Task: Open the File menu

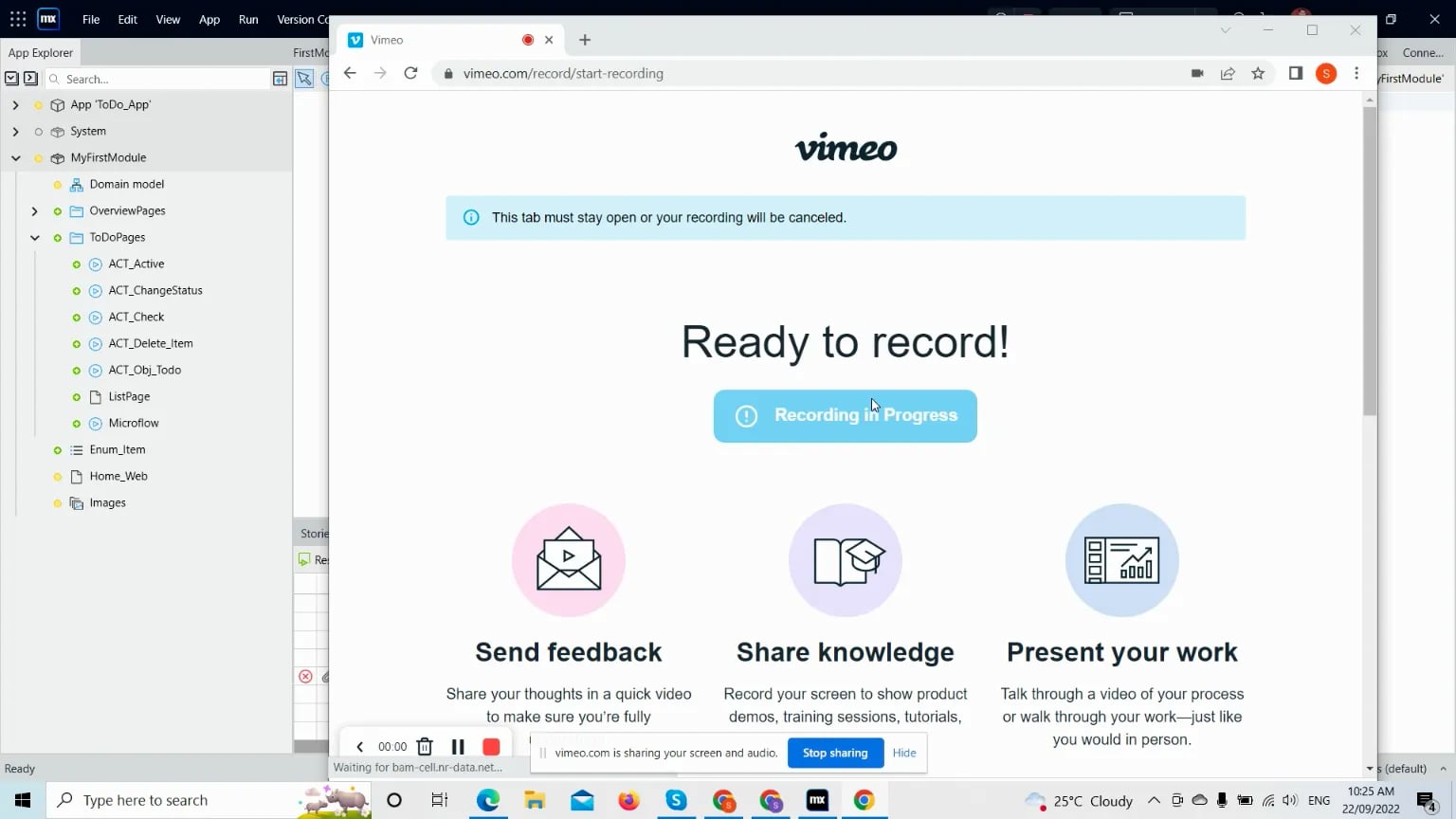Action: pyautogui.click(x=91, y=19)
